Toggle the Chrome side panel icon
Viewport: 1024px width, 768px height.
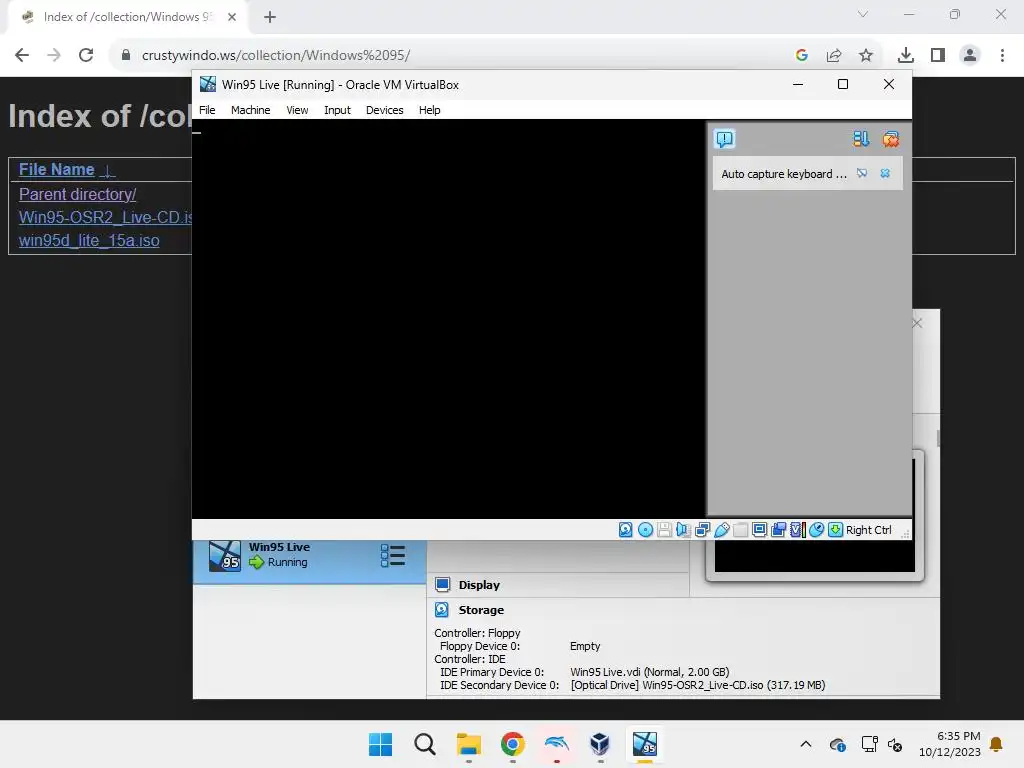938,56
